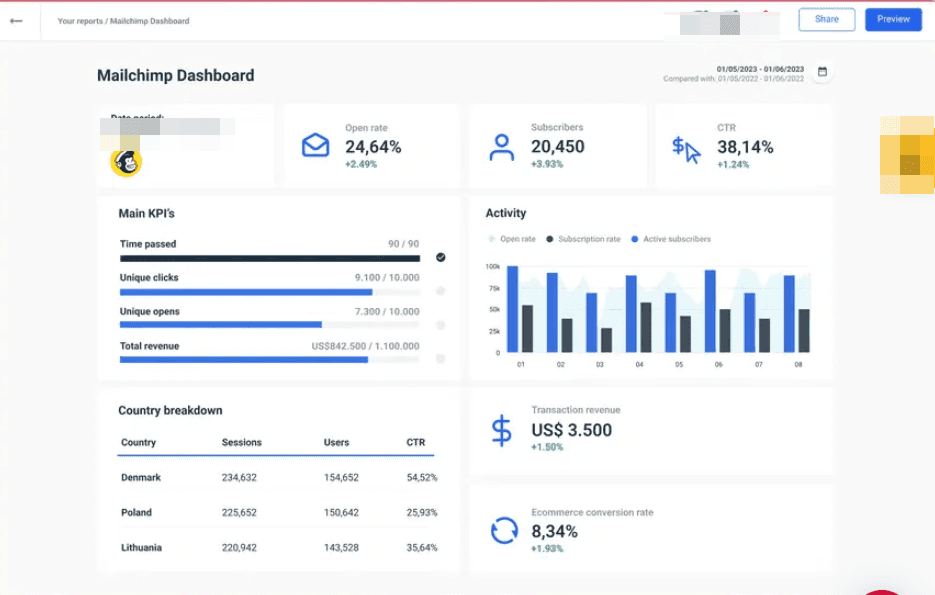This screenshot has width=935, height=595.
Task: Sort by the Users column header
Action: point(336,442)
